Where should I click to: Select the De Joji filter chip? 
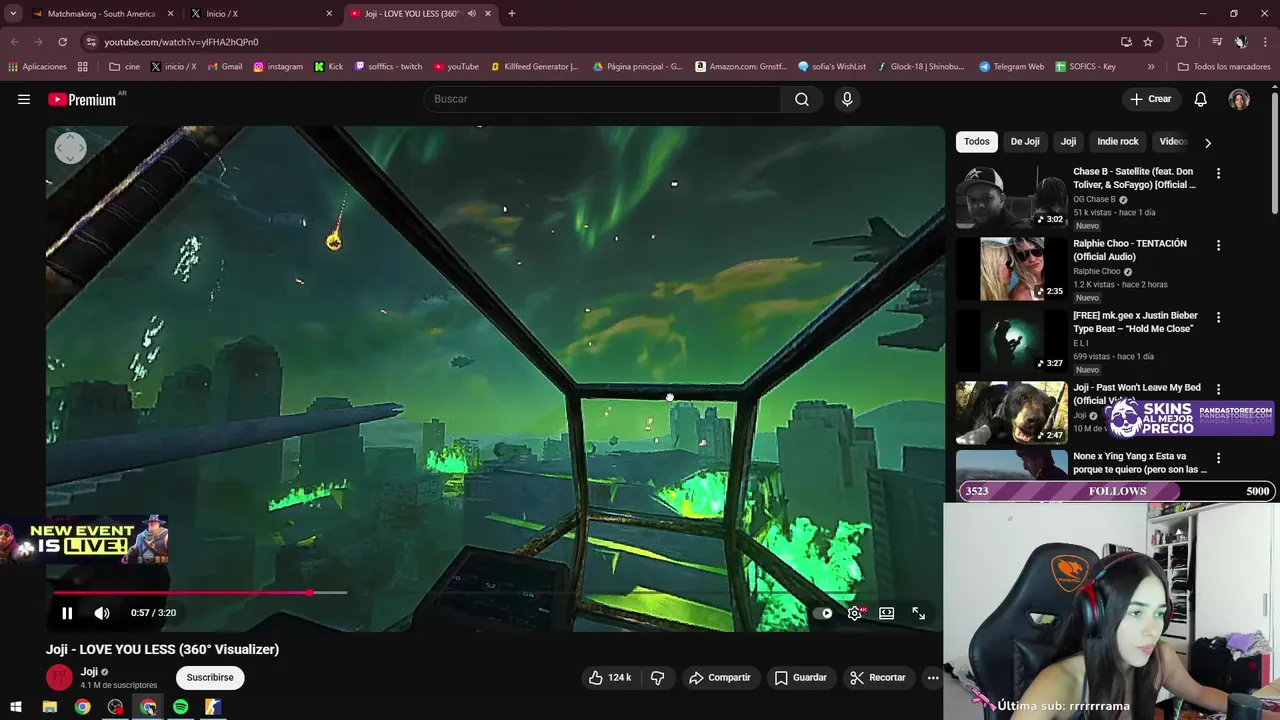pyautogui.click(x=1025, y=142)
